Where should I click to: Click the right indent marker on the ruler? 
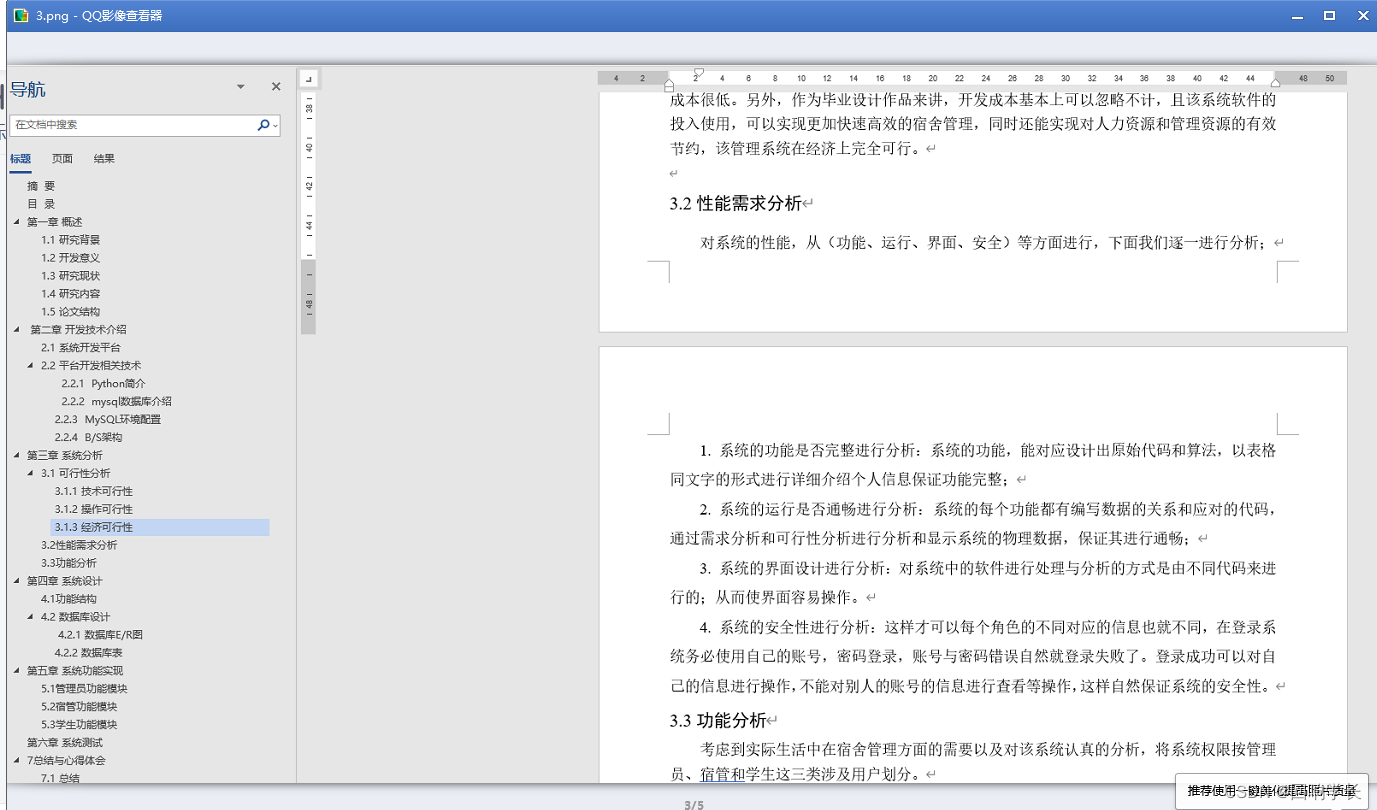[1275, 83]
